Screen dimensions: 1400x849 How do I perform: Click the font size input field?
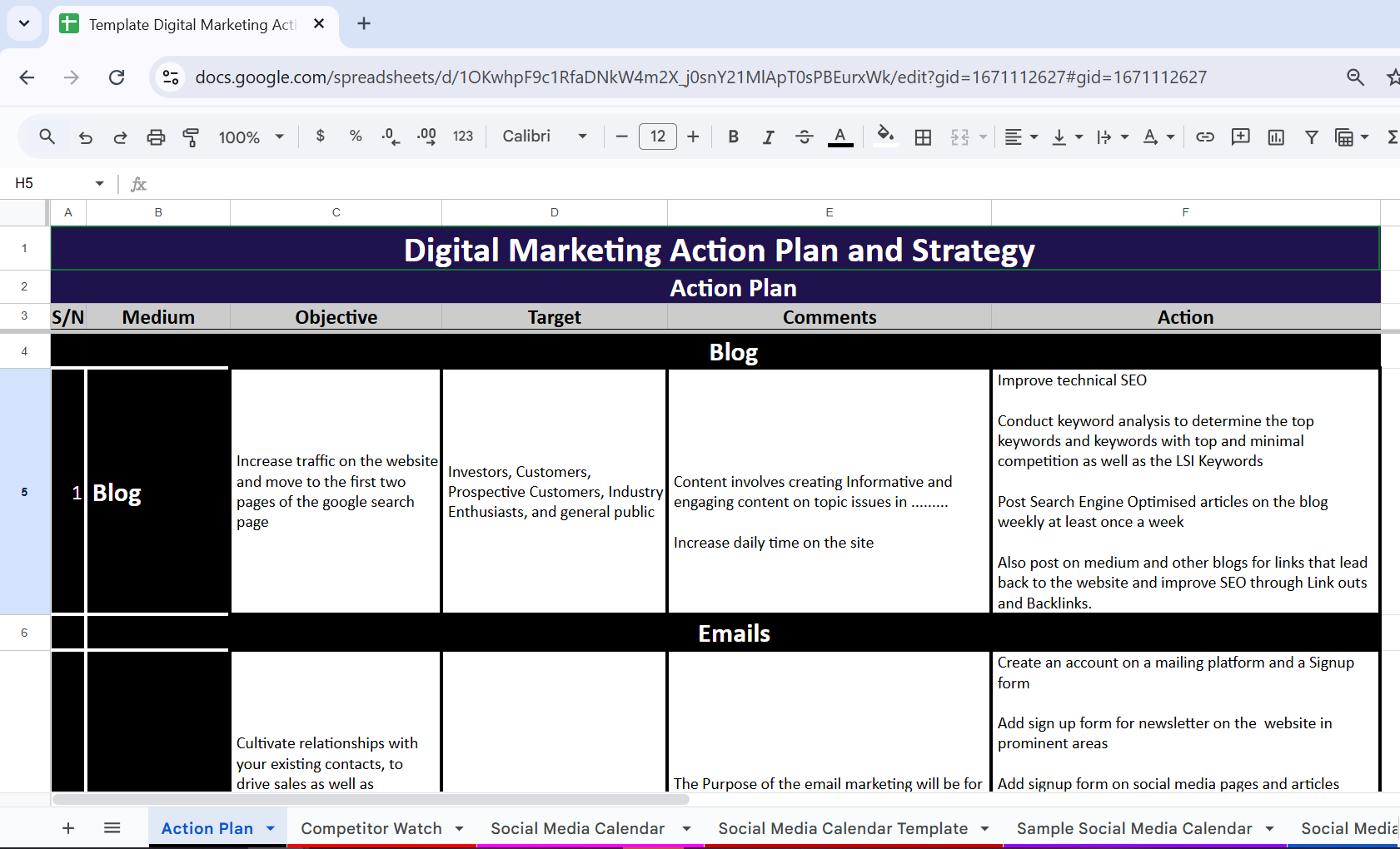pos(657,137)
